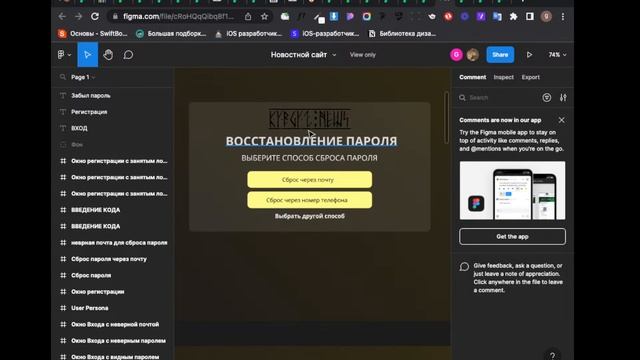
Task: Select the Сброс пароля frame
Action: tap(91, 275)
